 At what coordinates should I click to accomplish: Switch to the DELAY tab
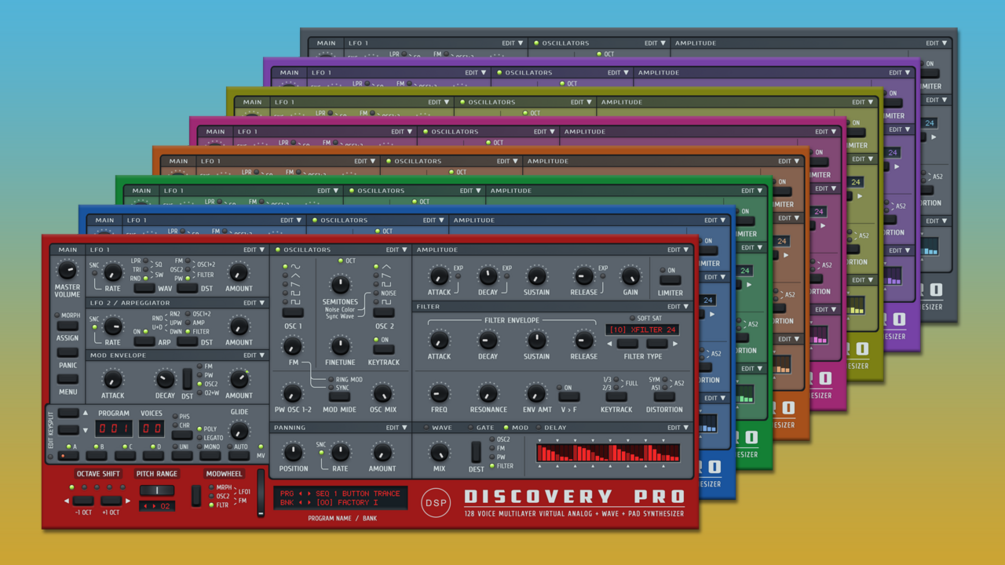(551, 427)
